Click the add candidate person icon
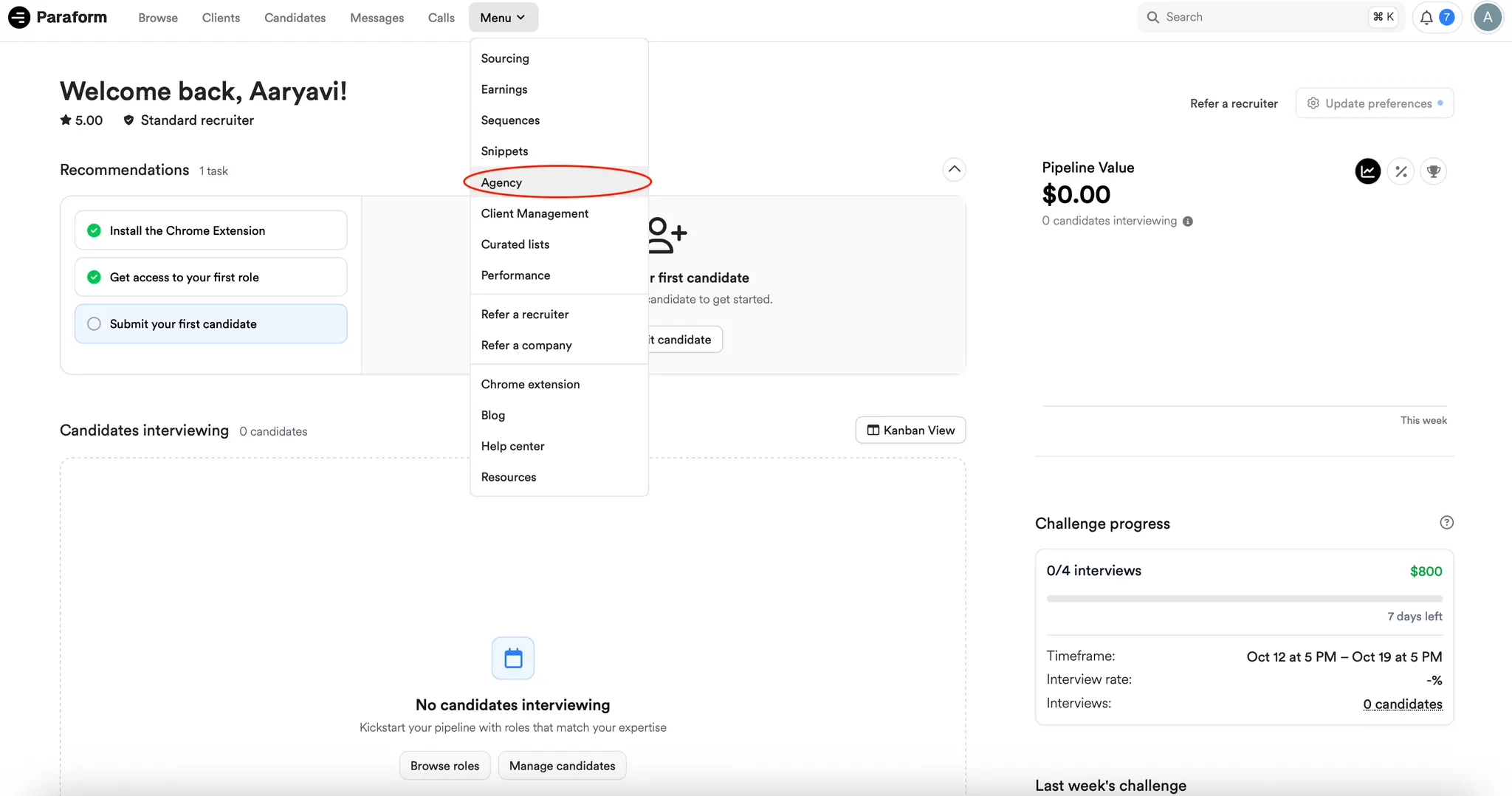 [x=667, y=236]
